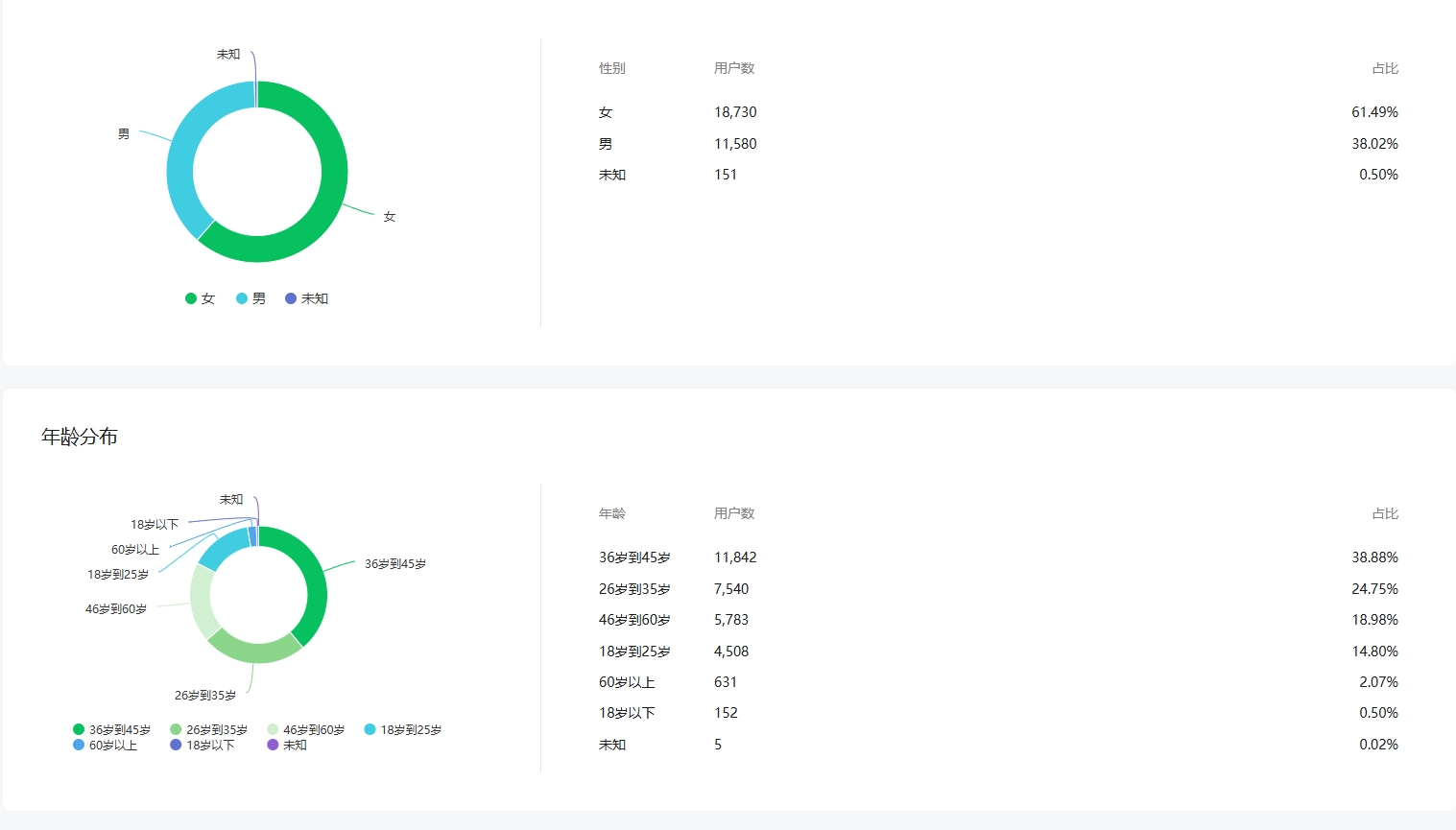Click the 18岁到25岁 legend color dot
This screenshot has width=1456, height=830.
tap(370, 730)
